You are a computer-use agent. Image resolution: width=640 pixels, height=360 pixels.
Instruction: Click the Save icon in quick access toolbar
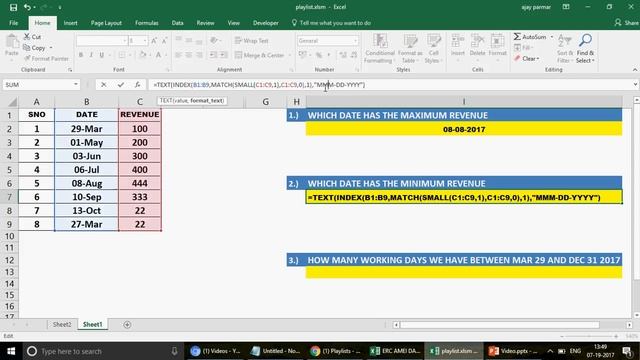[13, 7]
